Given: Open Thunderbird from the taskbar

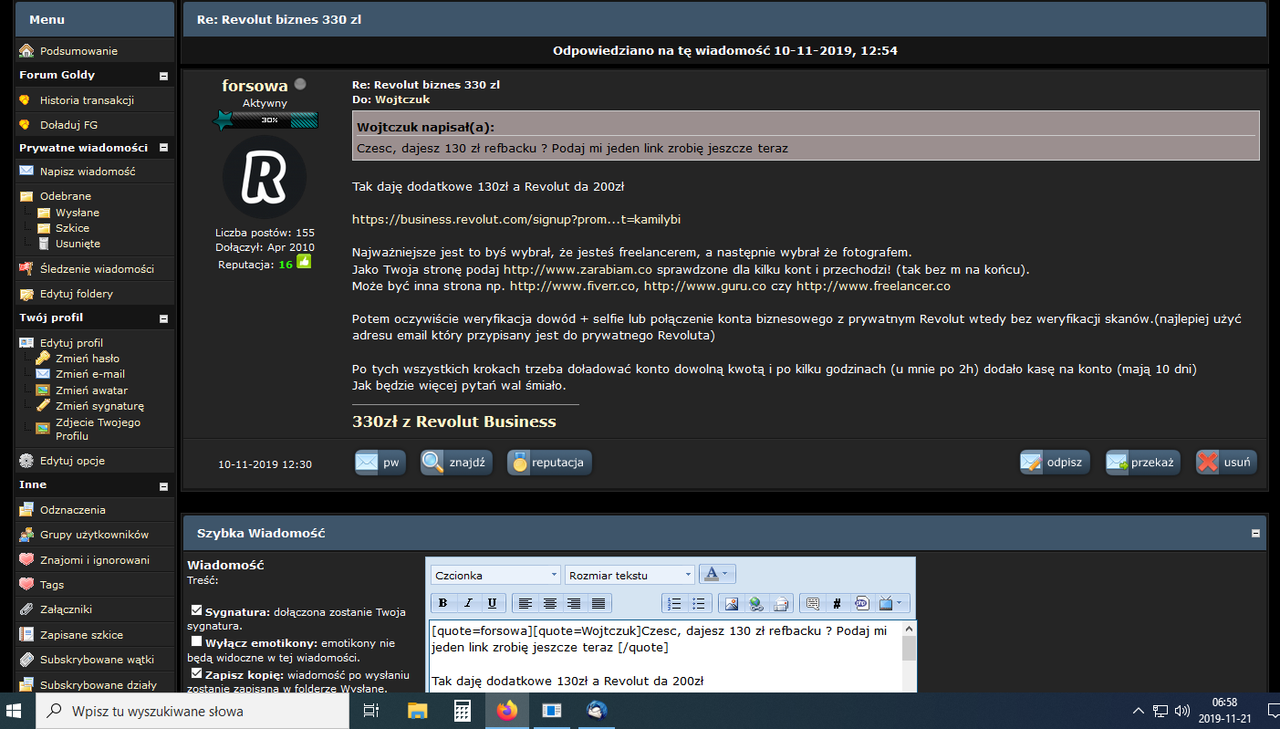Looking at the screenshot, I should click(x=597, y=711).
